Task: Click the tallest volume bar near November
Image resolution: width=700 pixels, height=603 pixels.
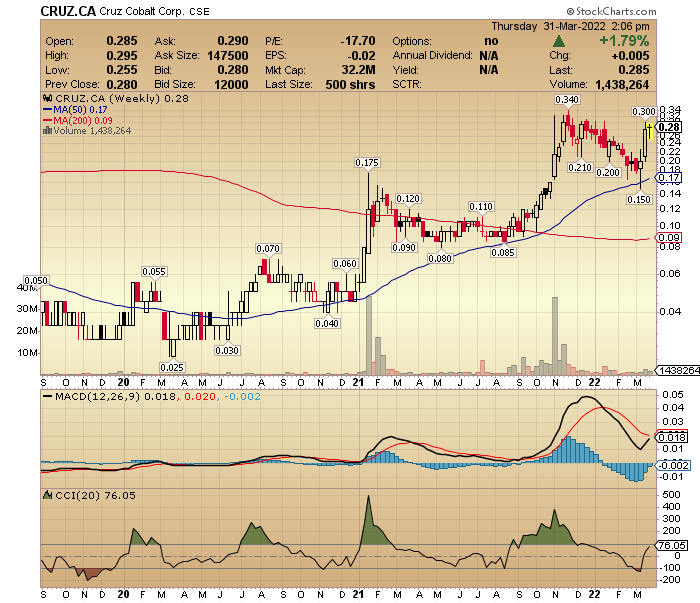Action: click(x=555, y=336)
